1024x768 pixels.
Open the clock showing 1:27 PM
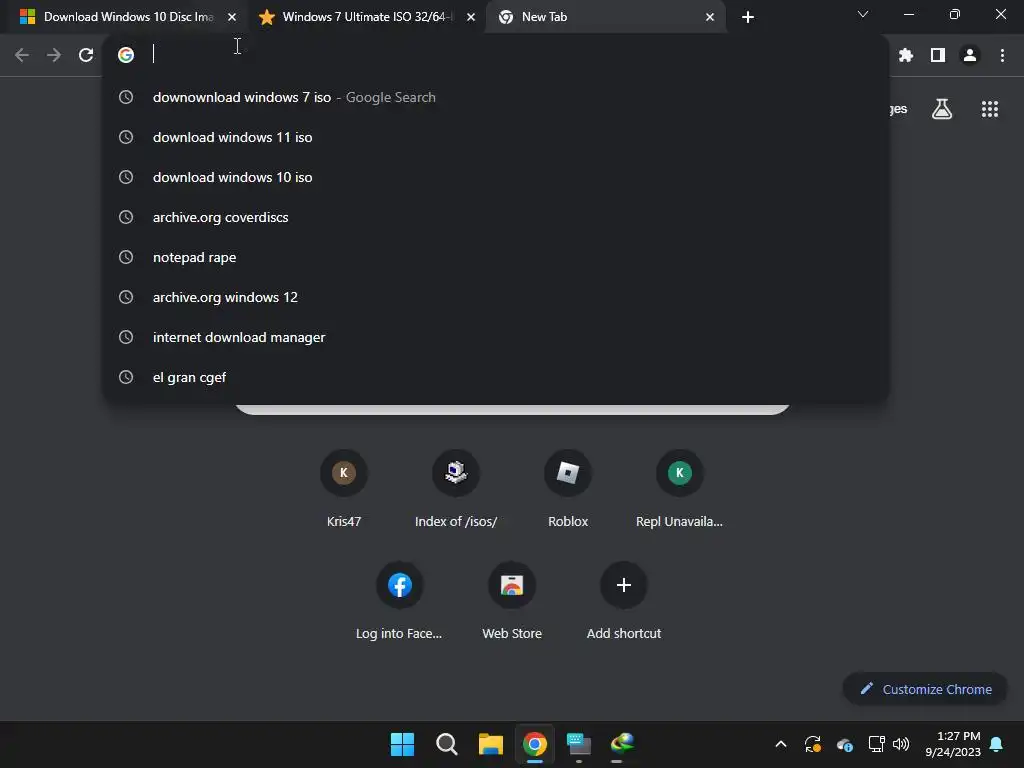pos(953,744)
